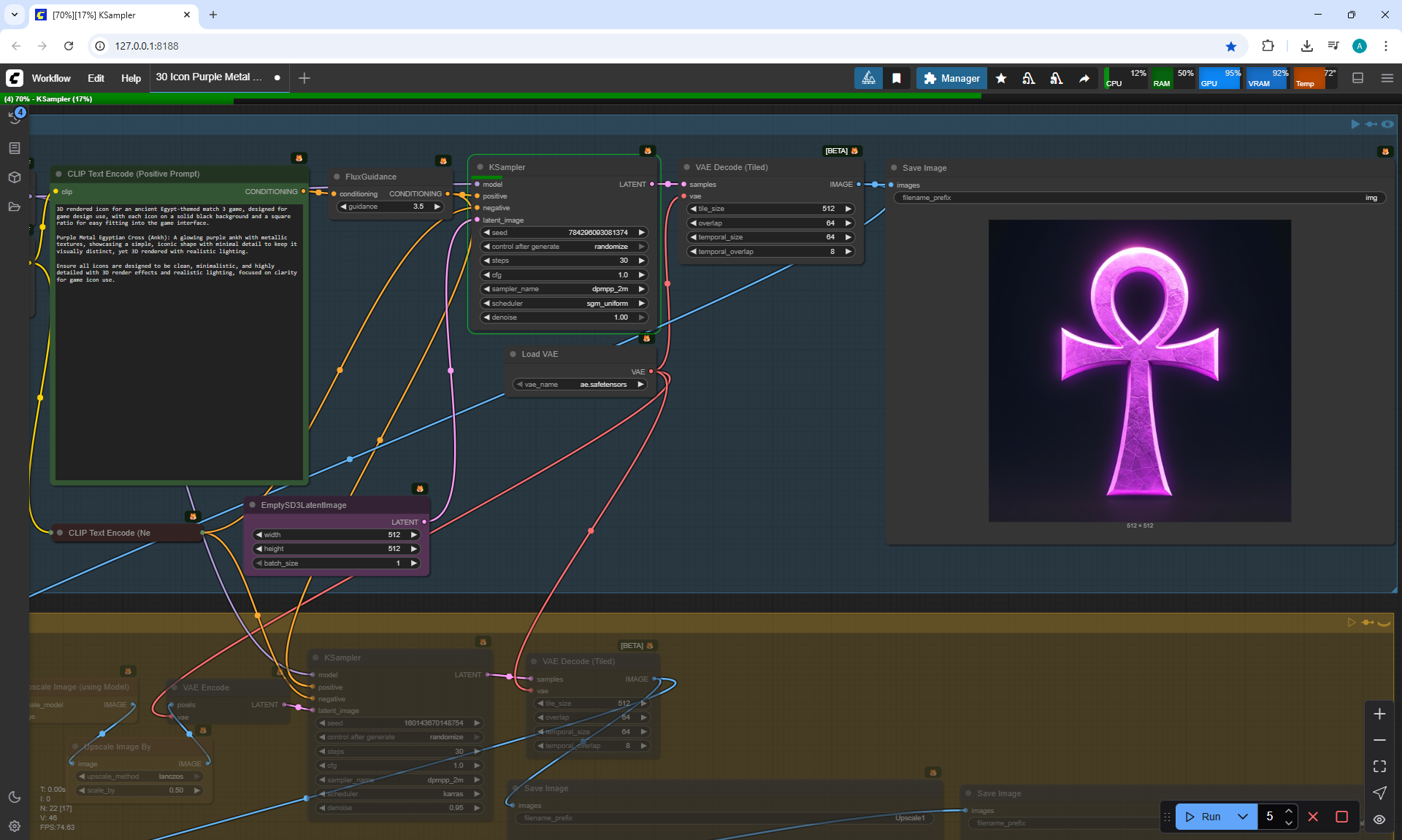Image resolution: width=1402 pixels, height=840 pixels.
Task: Open the node library cube icon
Action: (15, 177)
